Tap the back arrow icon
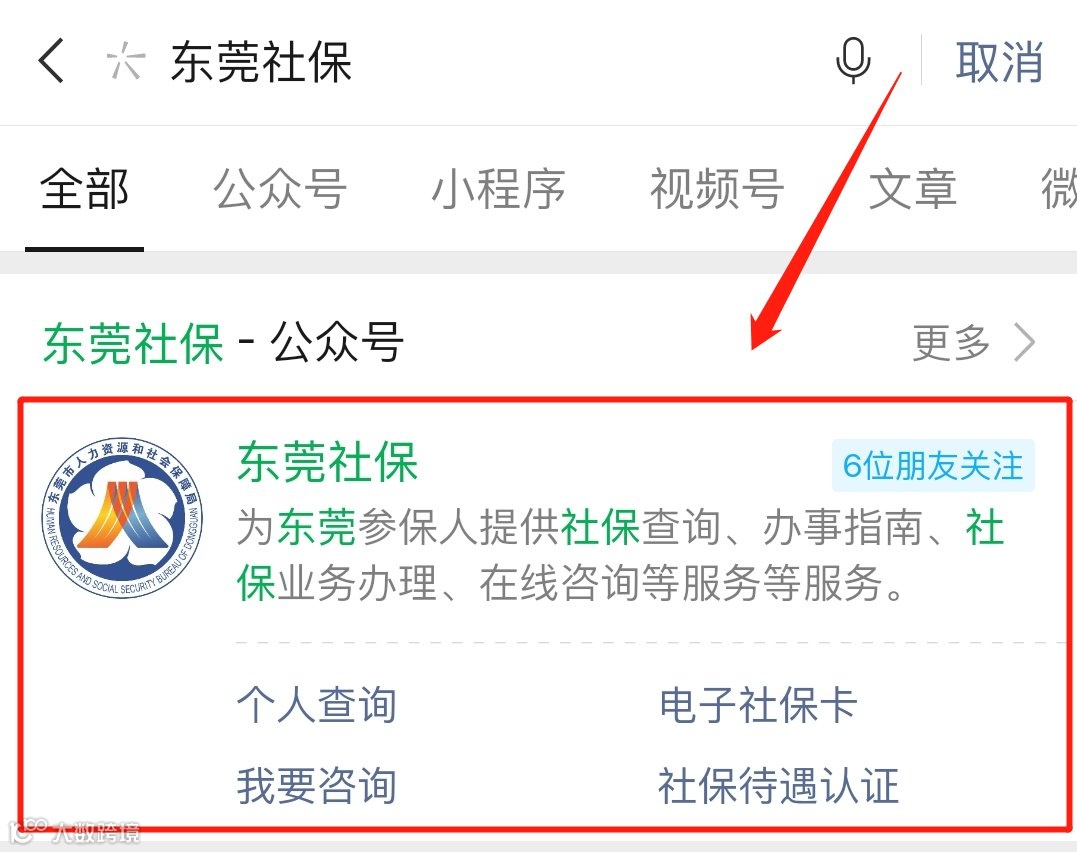This screenshot has height=852, width=1077. point(52,60)
